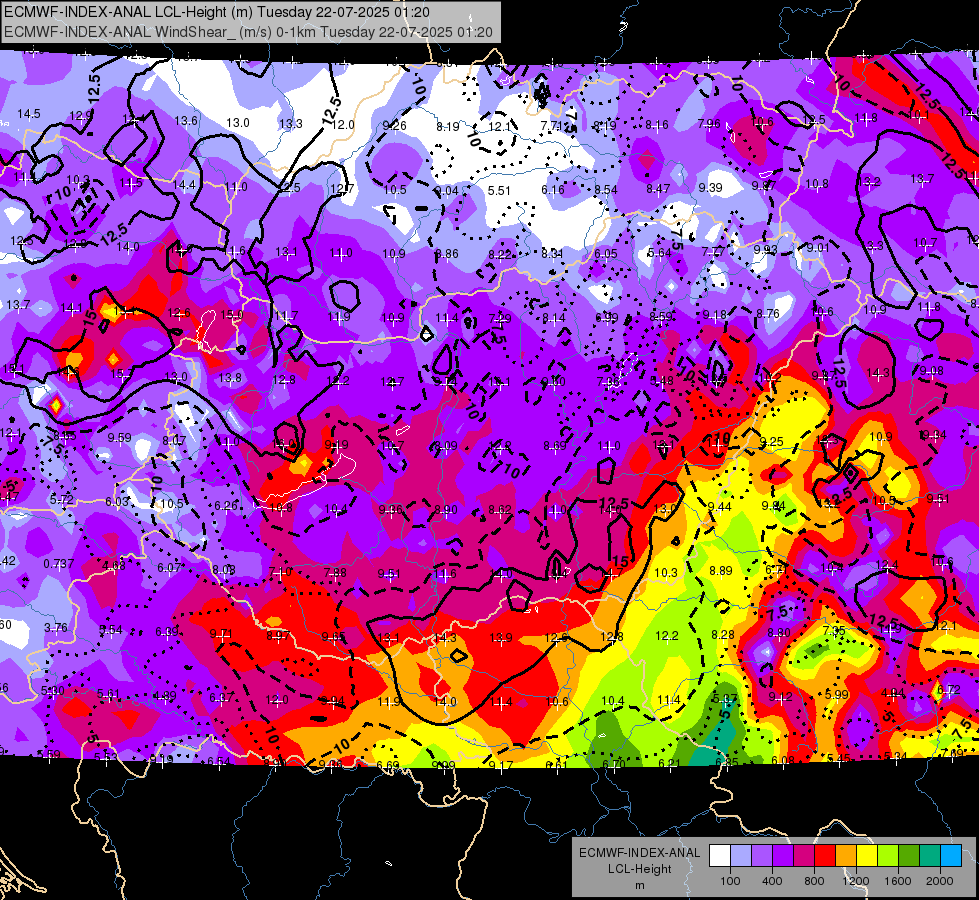This screenshot has width=979, height=900.
Task: Click the WindShear 0-1km title line
Action: coord(248,32)
